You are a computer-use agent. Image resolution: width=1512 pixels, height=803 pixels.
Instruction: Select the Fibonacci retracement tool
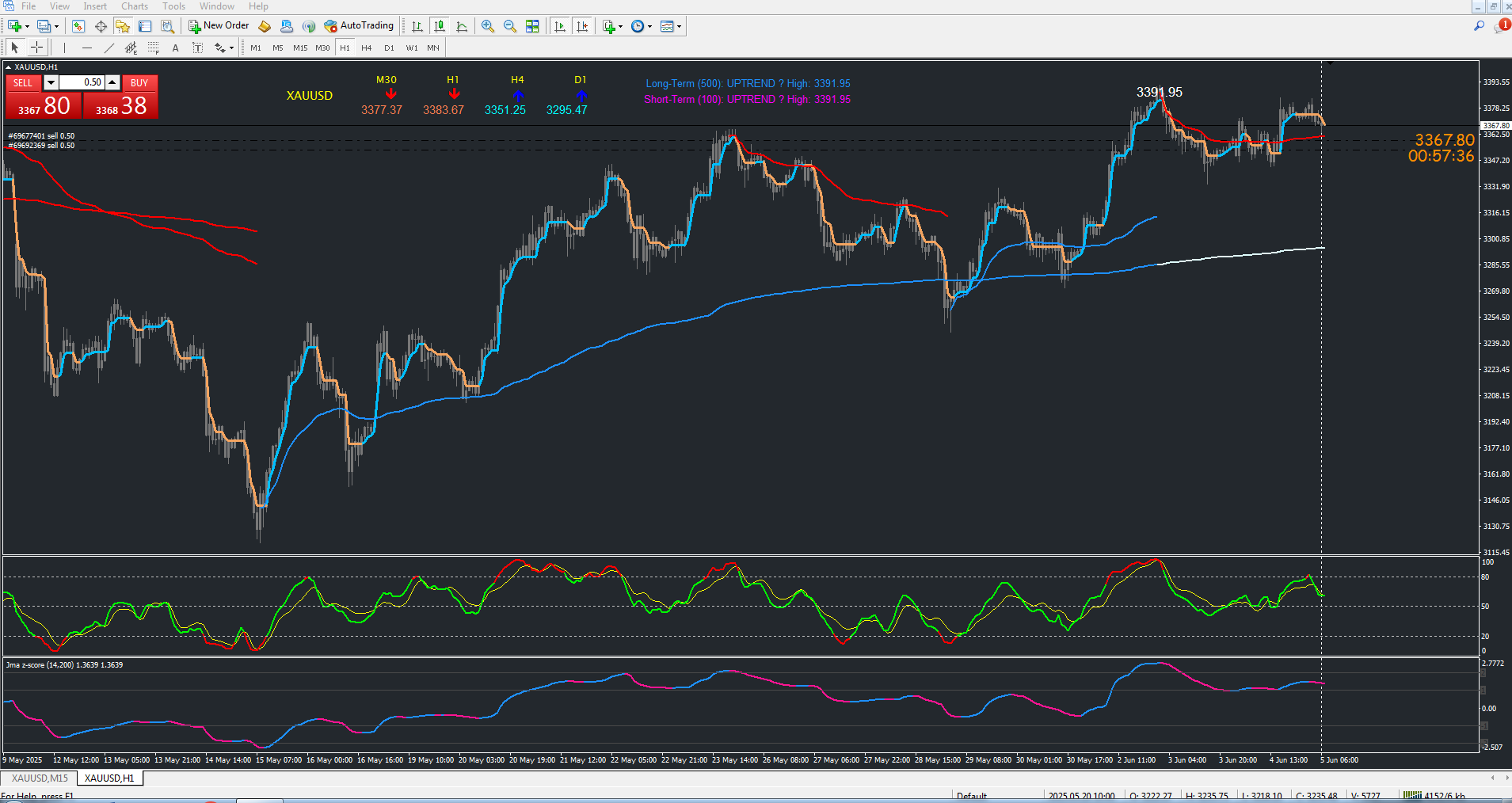[154, 48]
